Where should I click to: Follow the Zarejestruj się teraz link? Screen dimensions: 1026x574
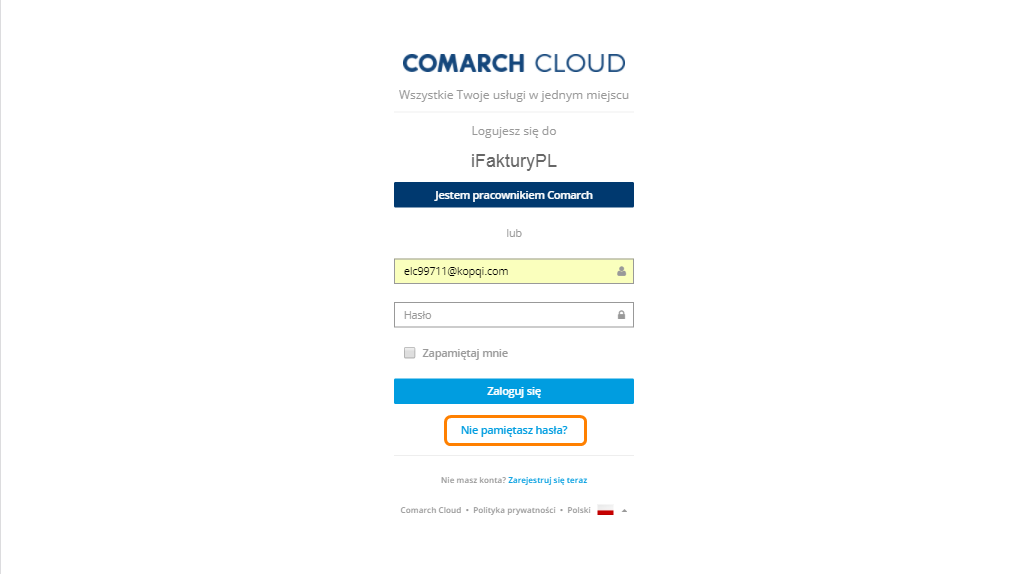click(x=548, y=480)
